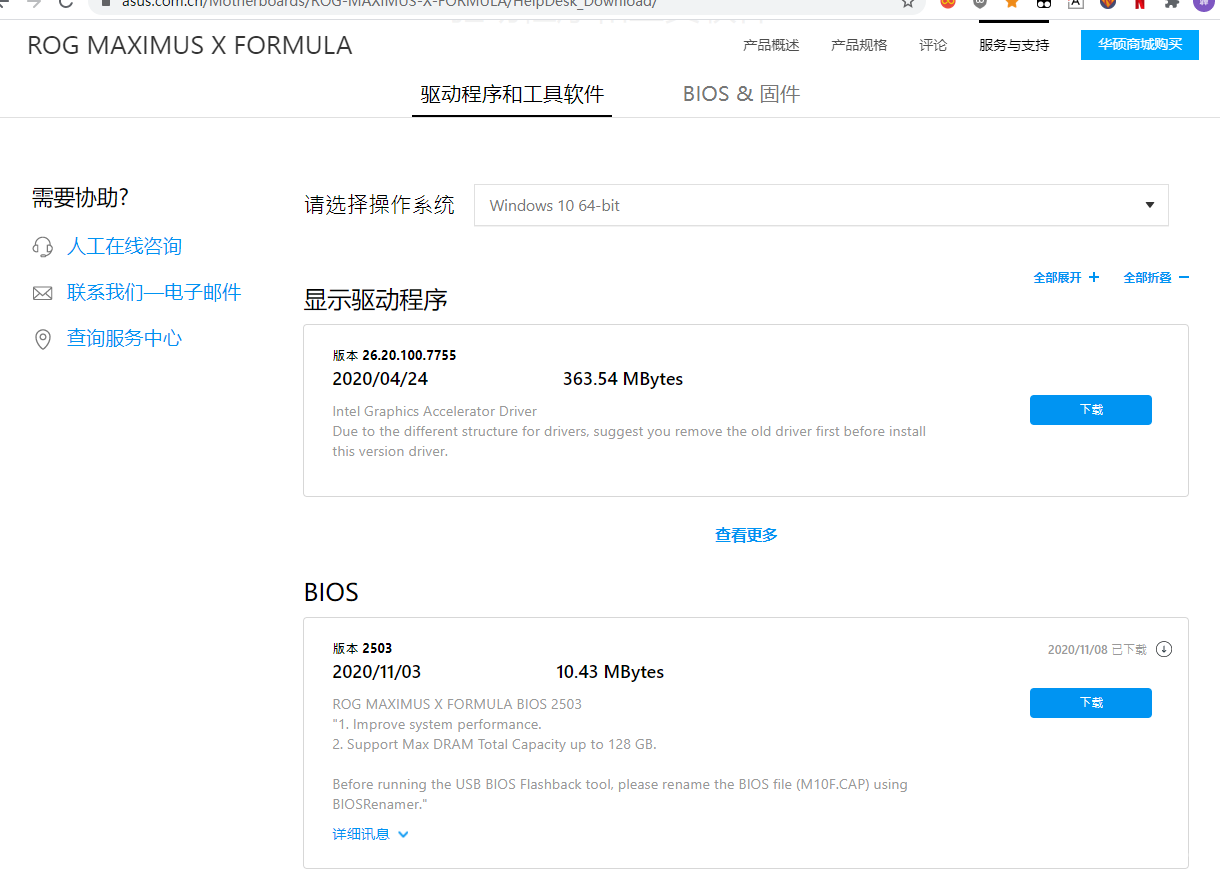This screenshot has width=1220, height=869.
Task: Collapse all sections with 全部折叠
Action: click(x=1156, y=277)
